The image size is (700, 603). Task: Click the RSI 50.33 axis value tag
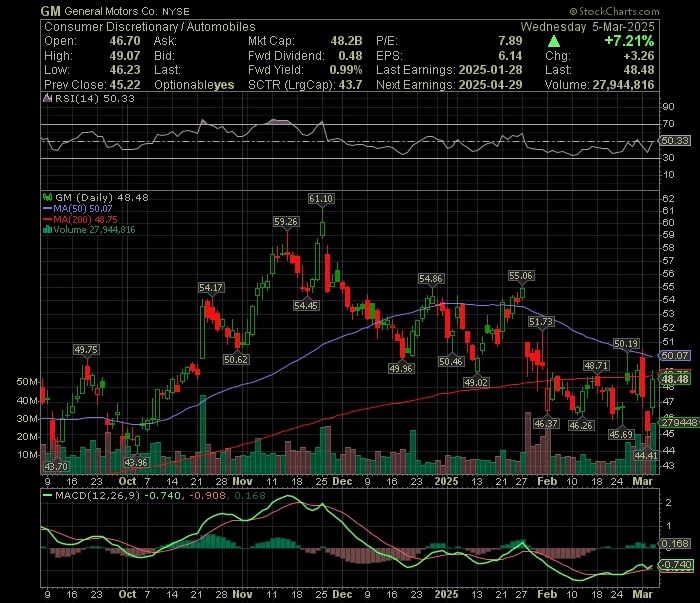coord(675,141)
